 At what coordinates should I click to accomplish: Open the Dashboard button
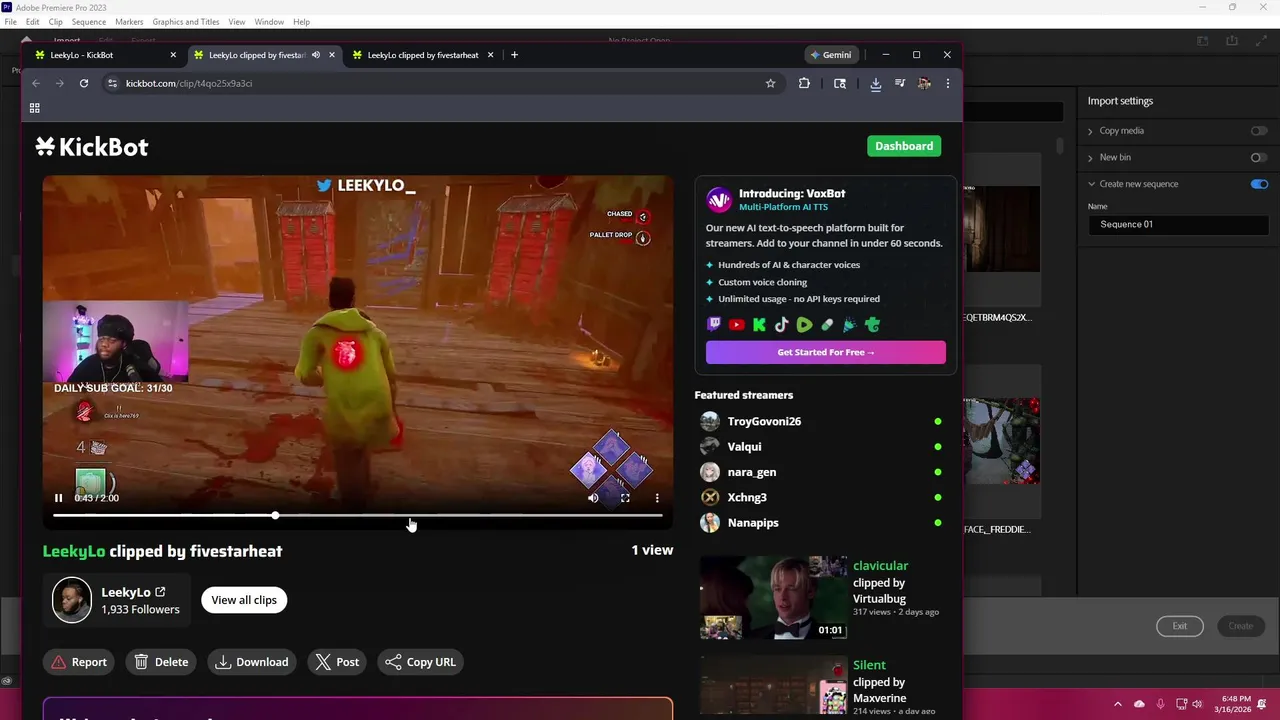click(904, 146)
